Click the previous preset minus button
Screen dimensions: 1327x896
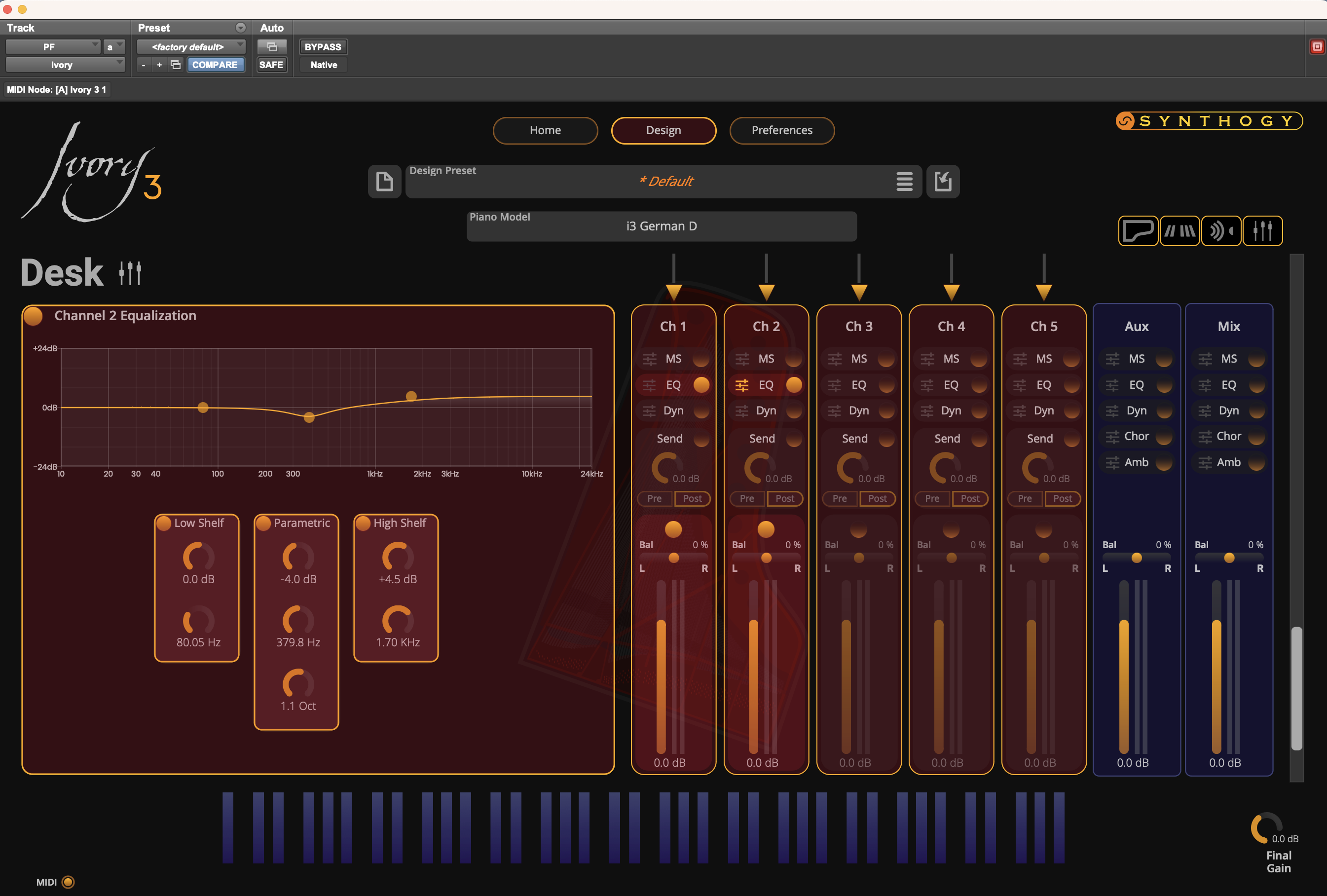144,65
